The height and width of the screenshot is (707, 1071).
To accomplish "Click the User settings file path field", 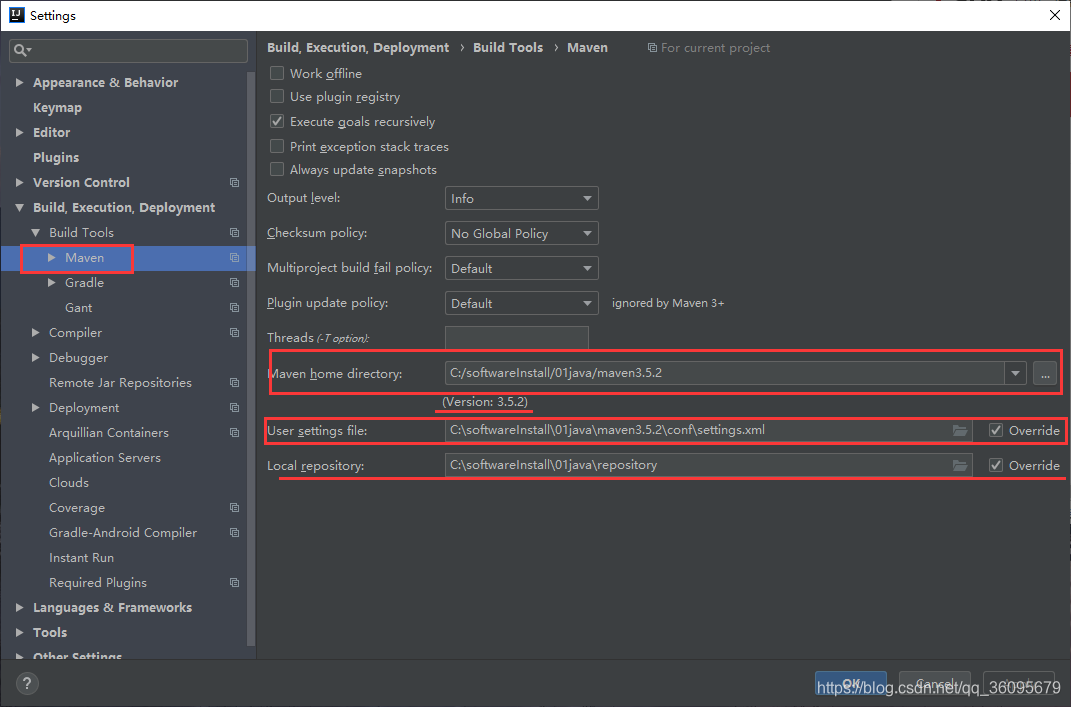I will coord(708,430).
